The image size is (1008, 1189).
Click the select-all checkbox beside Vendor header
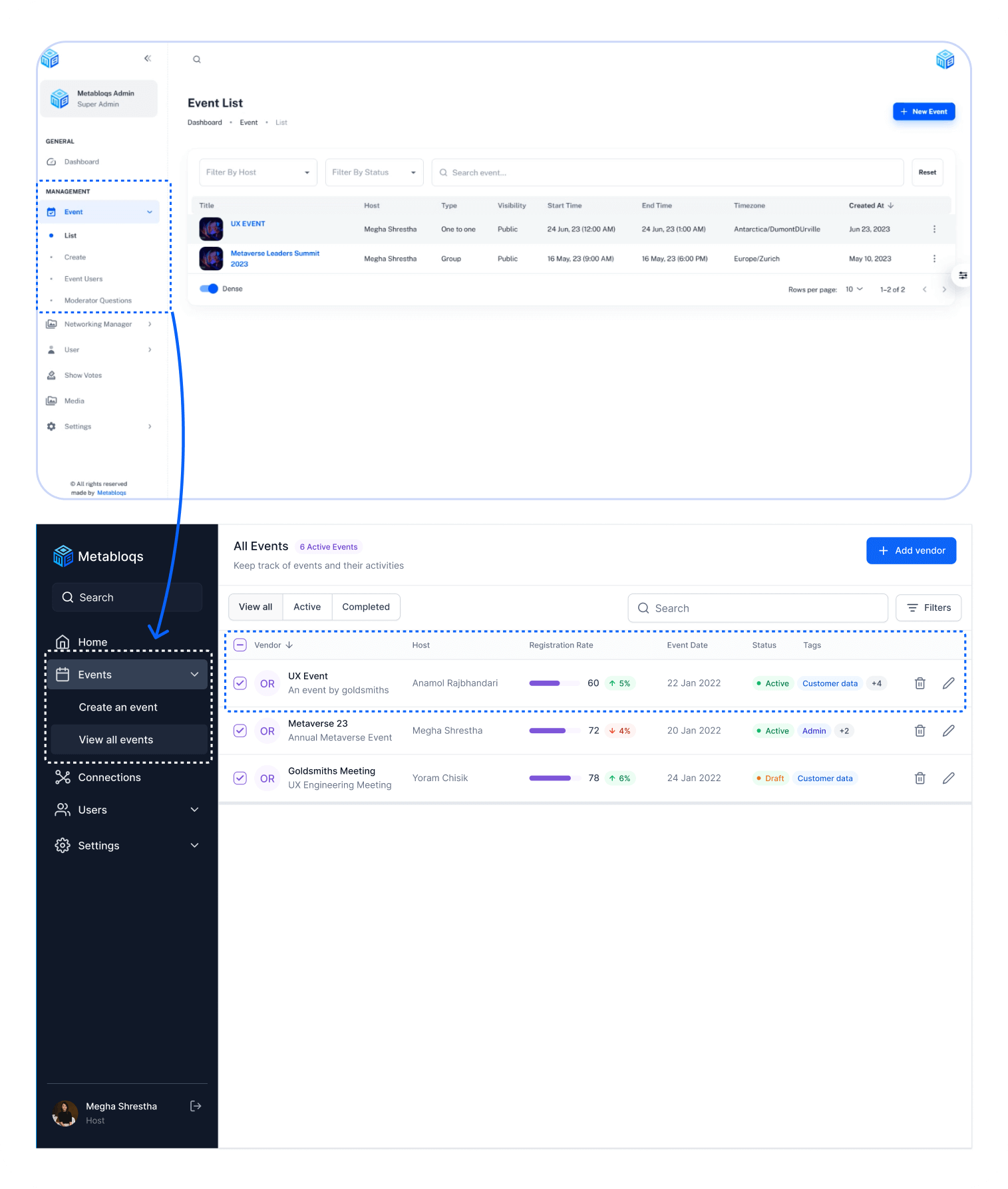(240, 645)
